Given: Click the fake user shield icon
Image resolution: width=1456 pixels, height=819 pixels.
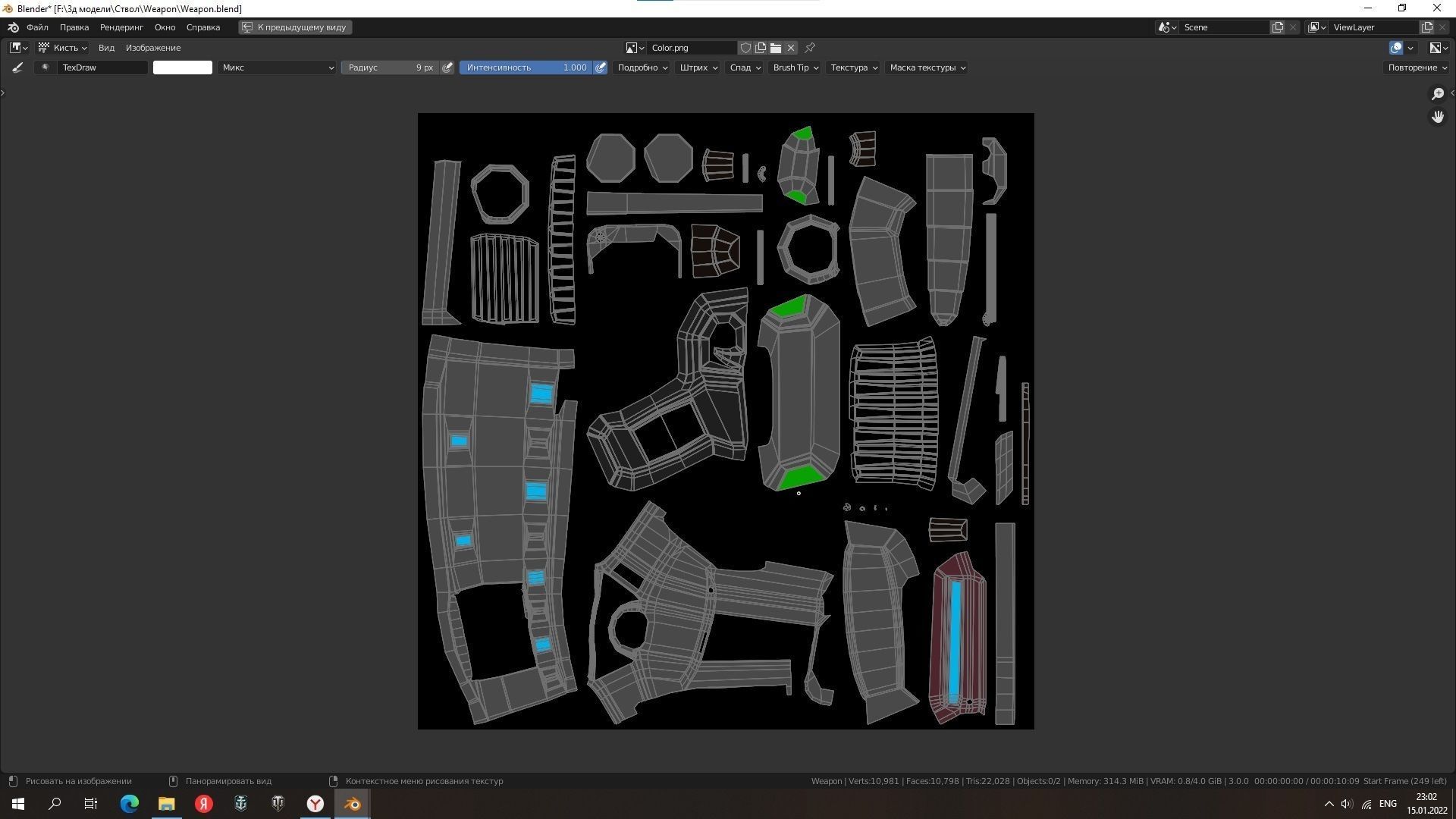Looking at the screenshot, I should click(x=745, y=48).
